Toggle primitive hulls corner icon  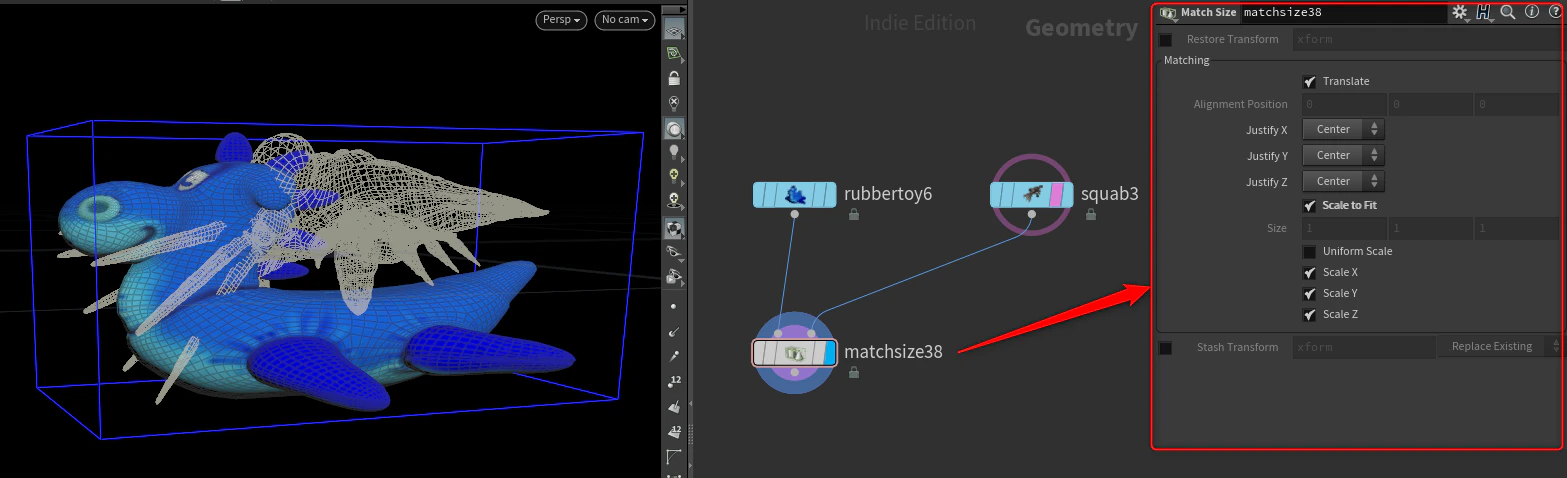point(673,458)
